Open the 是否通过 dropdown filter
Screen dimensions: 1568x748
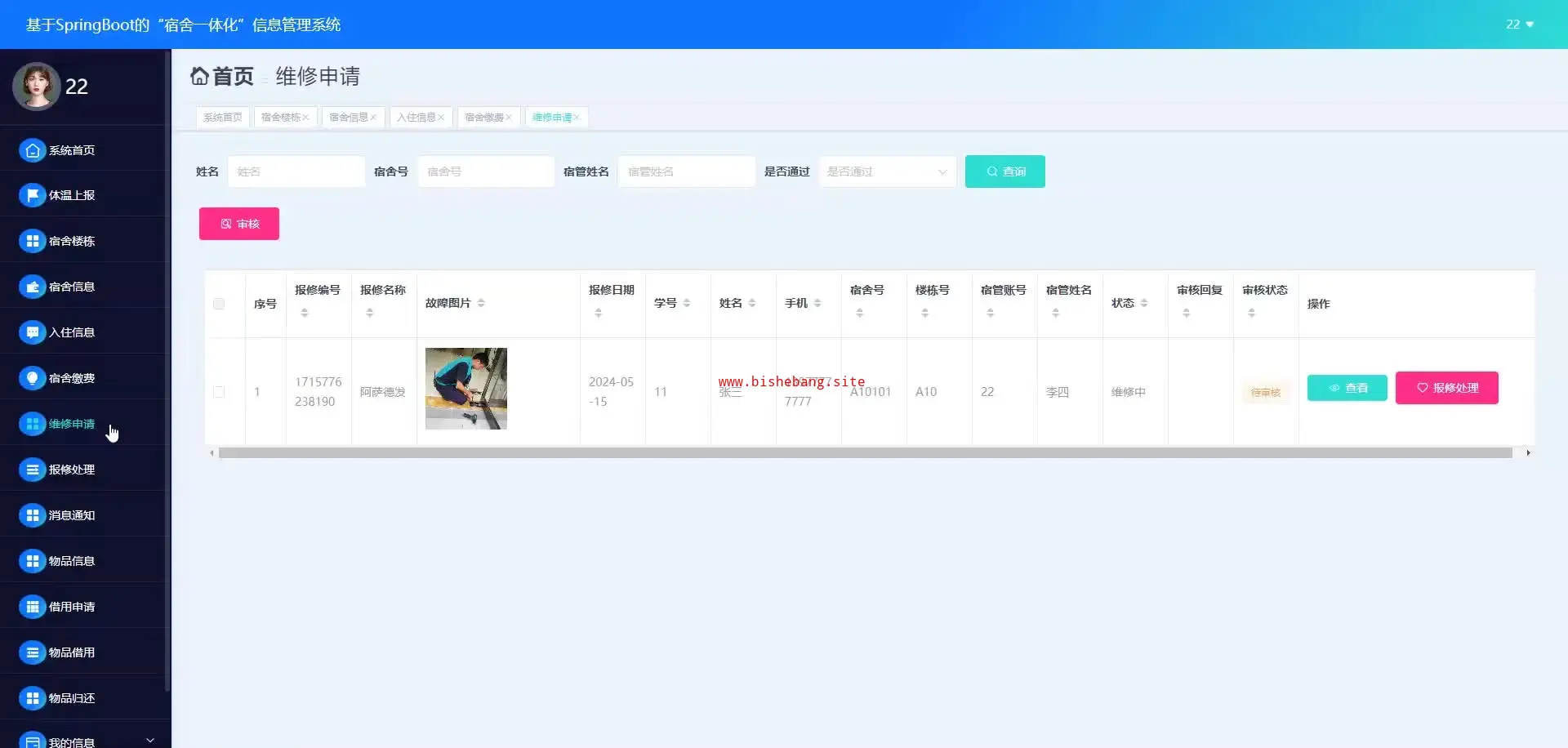point(888,171)
